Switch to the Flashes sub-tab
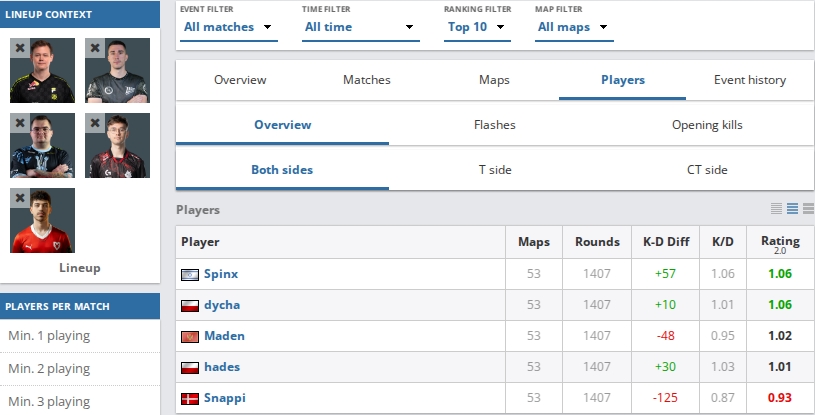This screenshot has width=815, height=415. [x=495, y=125]
